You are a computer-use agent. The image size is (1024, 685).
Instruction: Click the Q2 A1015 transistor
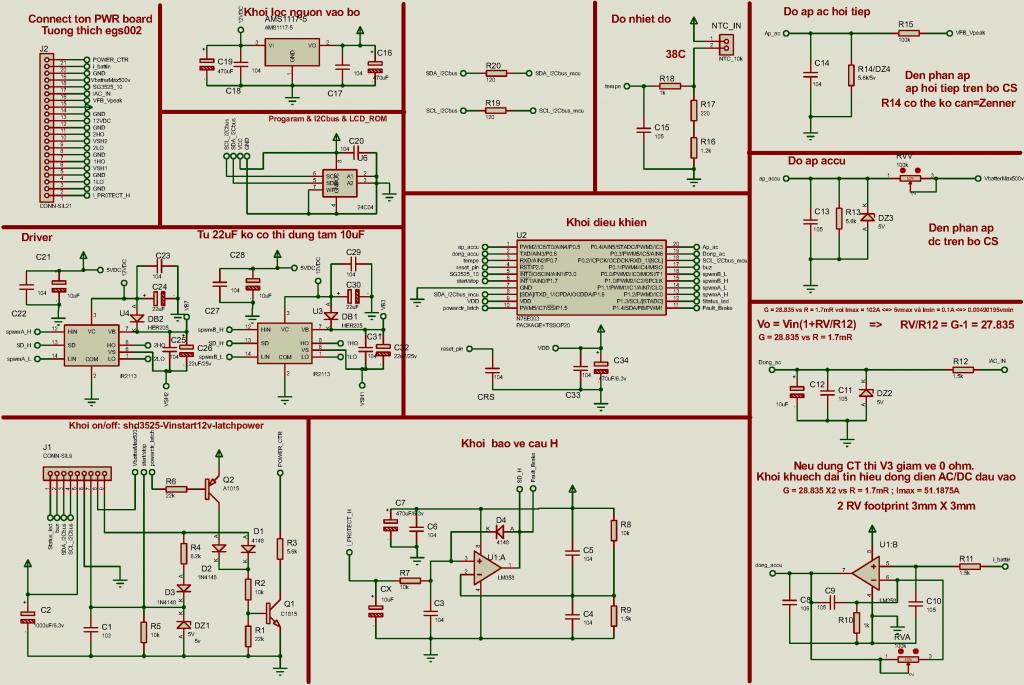[x=212, y=487]
